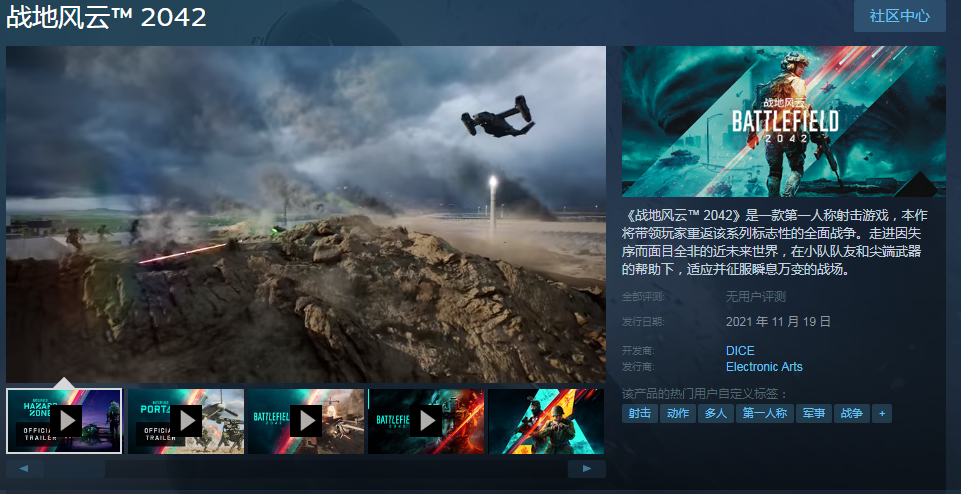Select the soldiers artwork screenshot thumbnail
Image resolution: width=961 pixels, height=494 pixels.
(546, 421)
